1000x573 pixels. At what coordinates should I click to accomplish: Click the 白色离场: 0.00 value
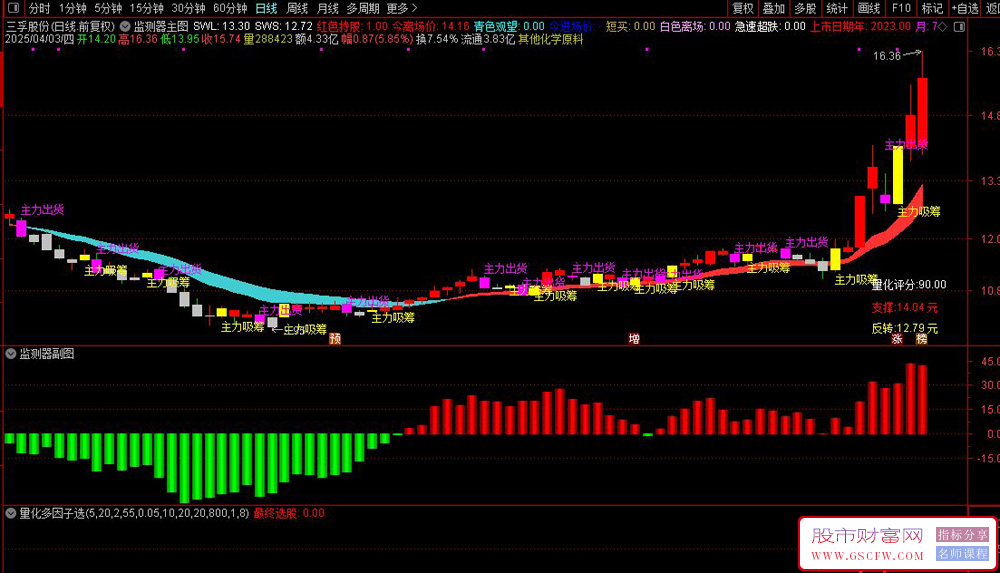[x=695, y=27]
